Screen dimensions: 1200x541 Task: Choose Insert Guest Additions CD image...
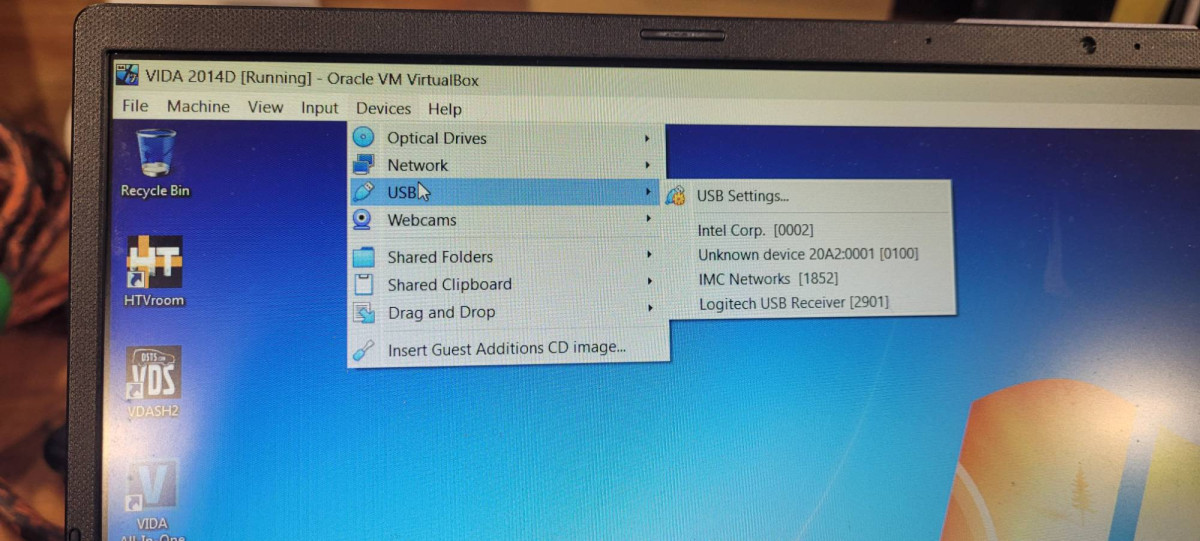coord(509,349)
